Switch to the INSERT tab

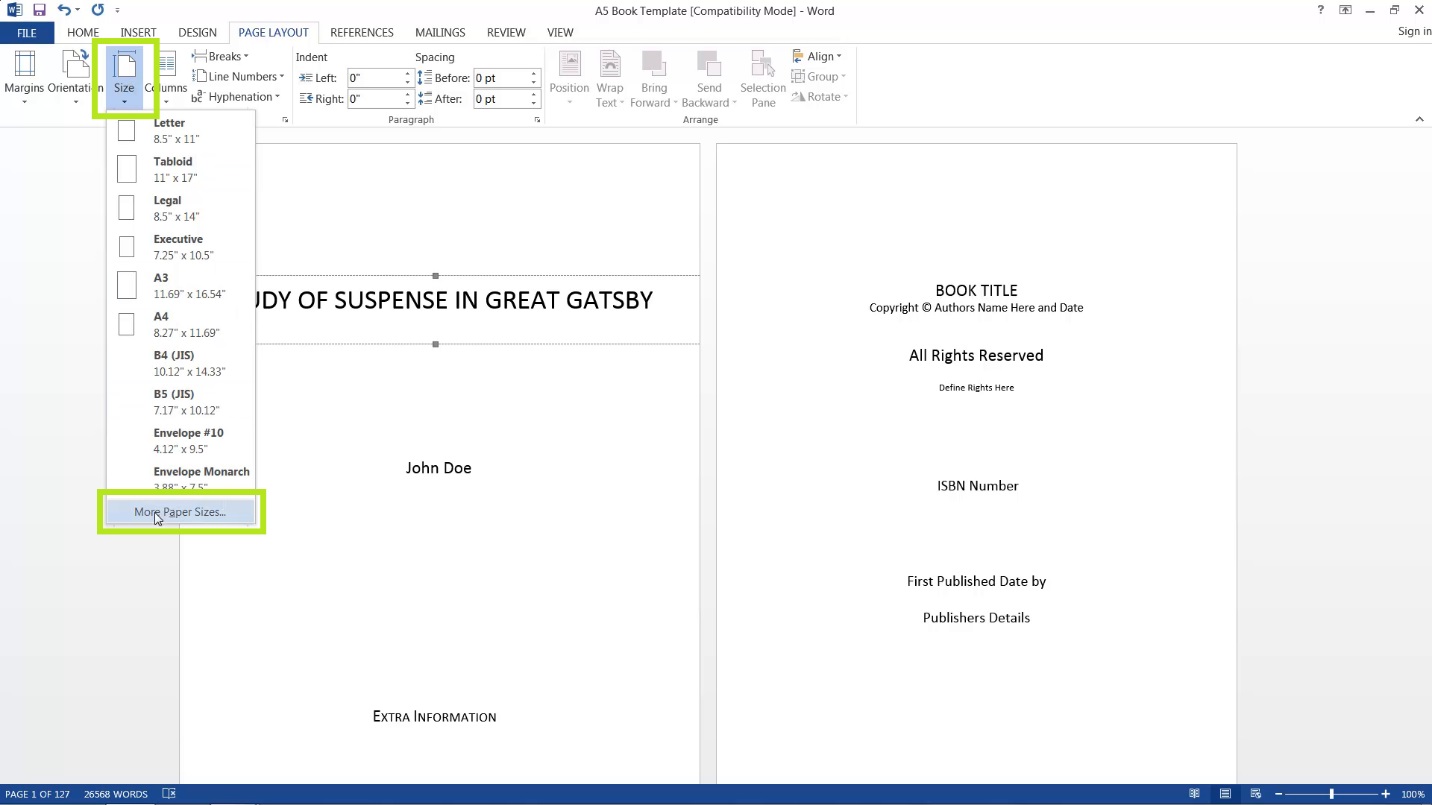click(139, 33)
